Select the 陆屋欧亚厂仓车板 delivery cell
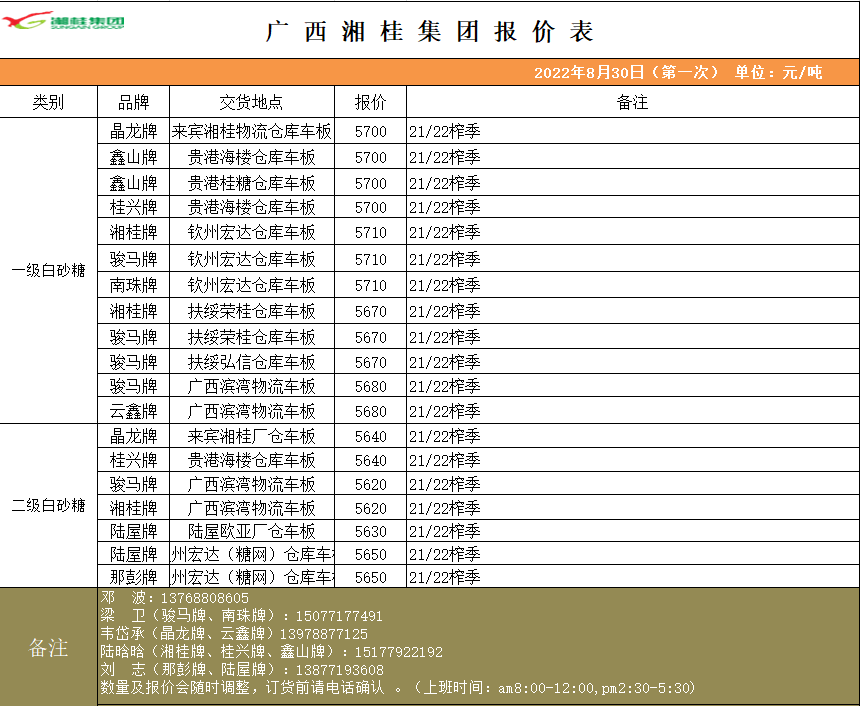 [251, 531]
